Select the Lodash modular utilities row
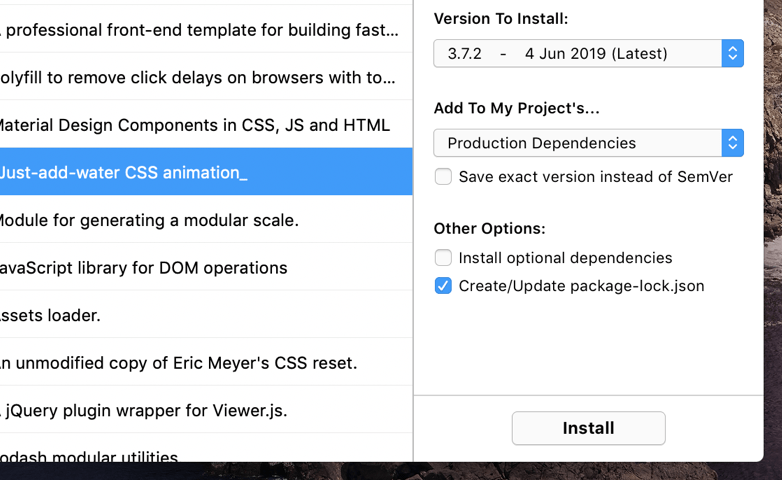The image size is (782, 480). click(206, 448)
